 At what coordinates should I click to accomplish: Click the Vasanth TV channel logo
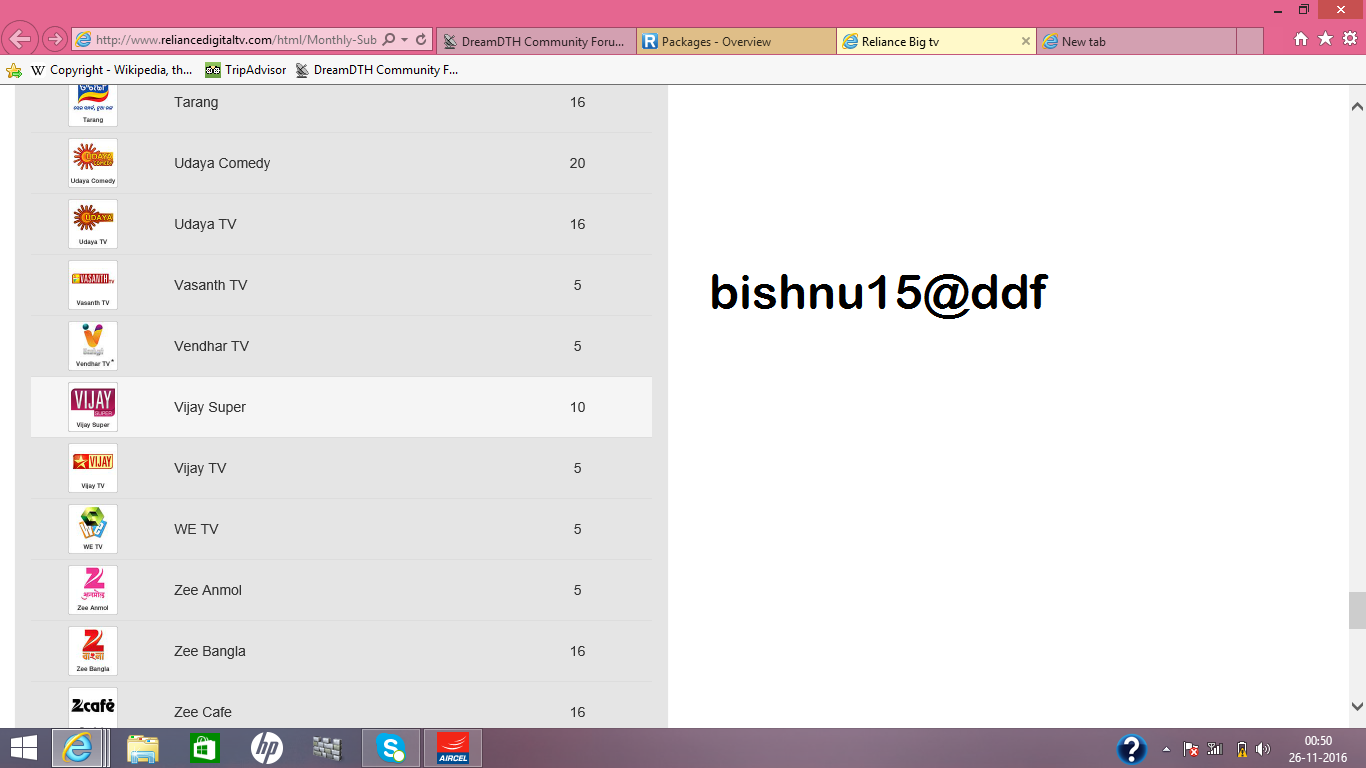coord(93,285)
